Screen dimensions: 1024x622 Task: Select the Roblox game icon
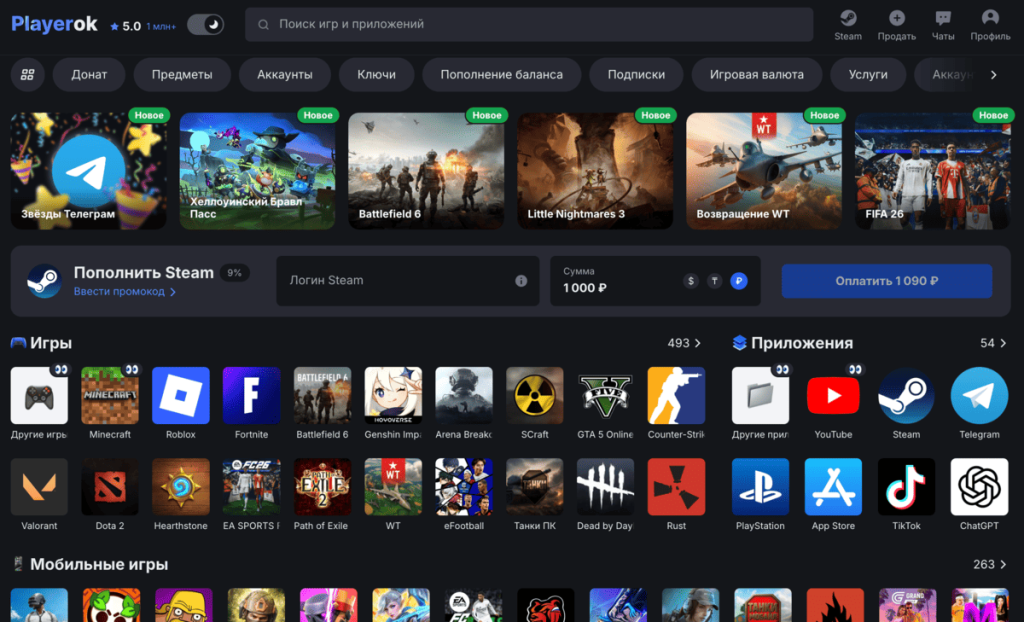pyautogui.click(x=180, y=396)
